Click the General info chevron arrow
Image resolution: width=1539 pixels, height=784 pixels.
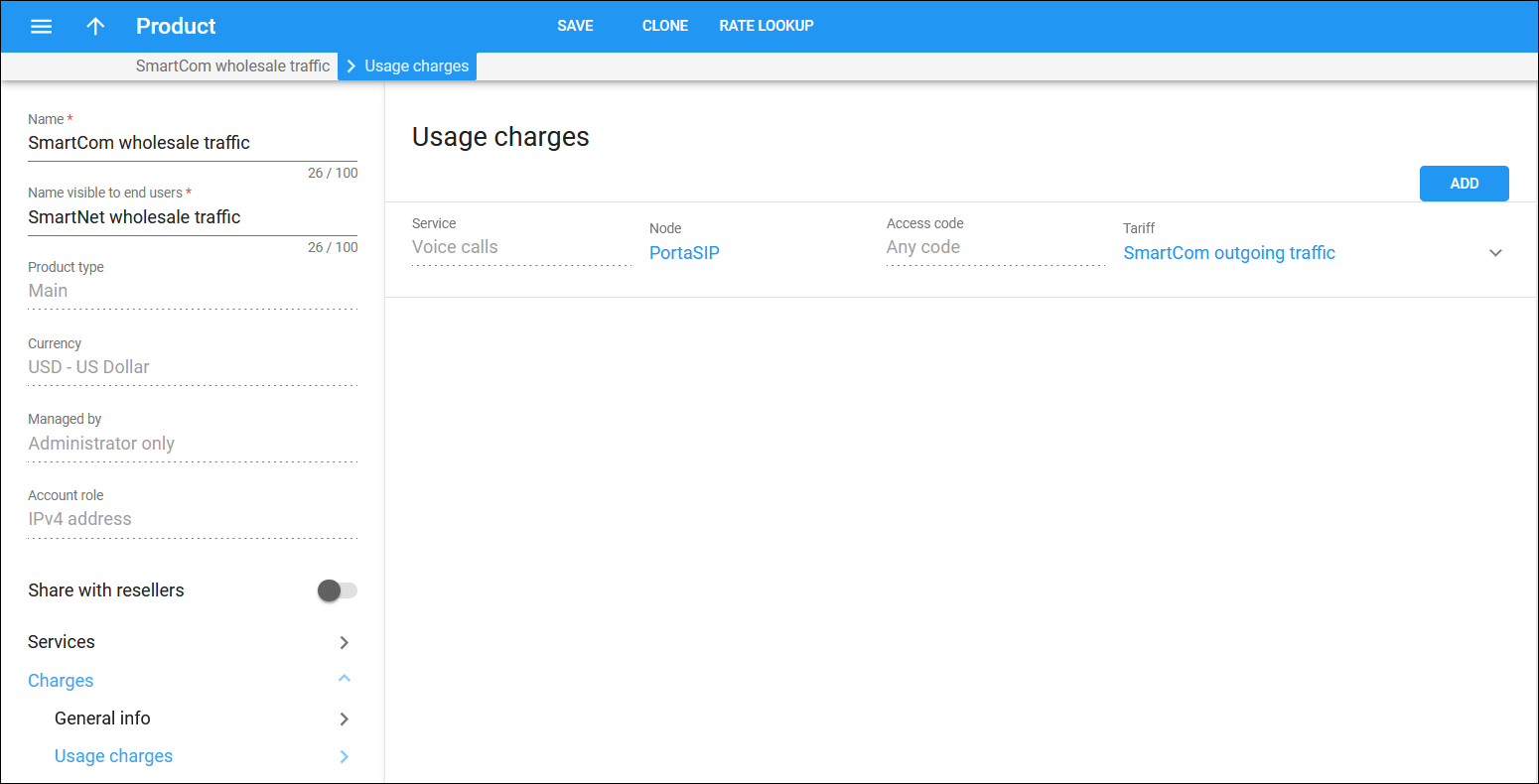point(345,719)
